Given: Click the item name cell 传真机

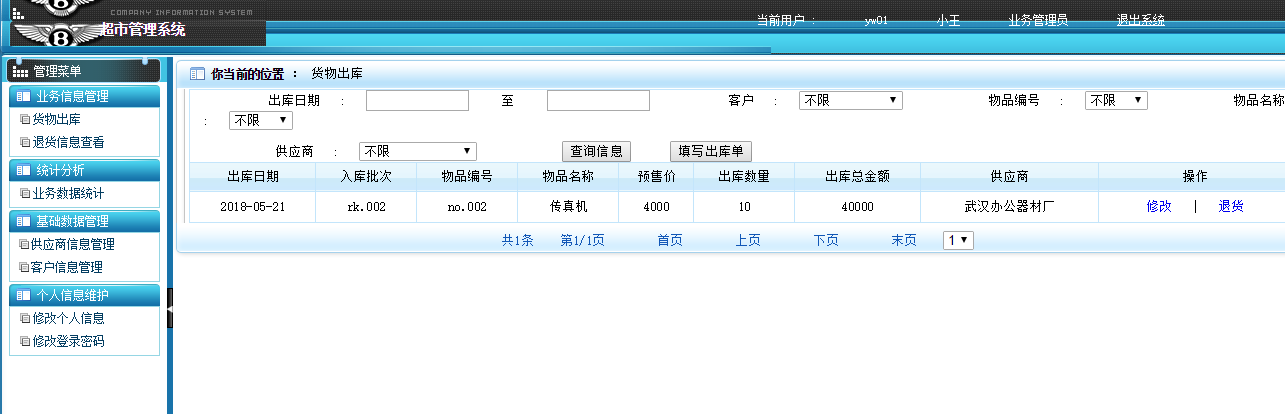Looking at the screenshot, I should [x=568, y=206].
